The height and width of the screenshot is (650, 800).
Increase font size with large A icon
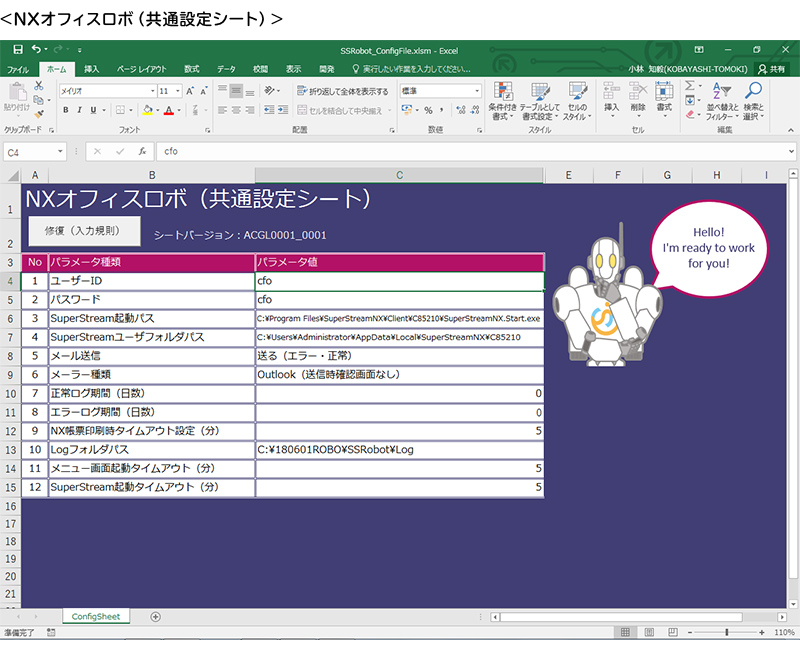pyautogui.click(x=190, y=91)
